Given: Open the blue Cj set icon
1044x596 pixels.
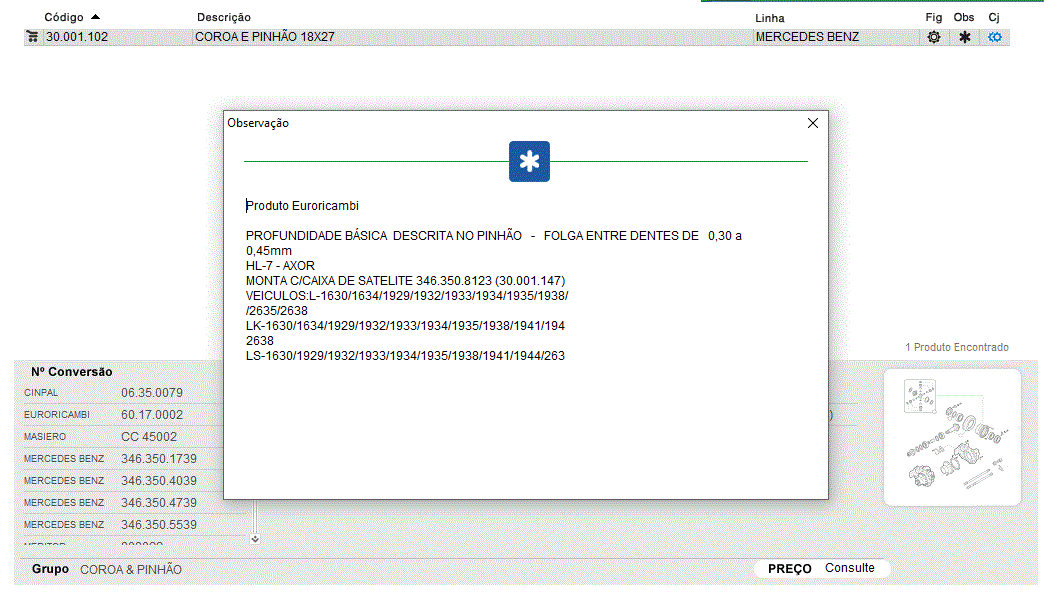Looking at the screenshot, I should tap(994, 37).
